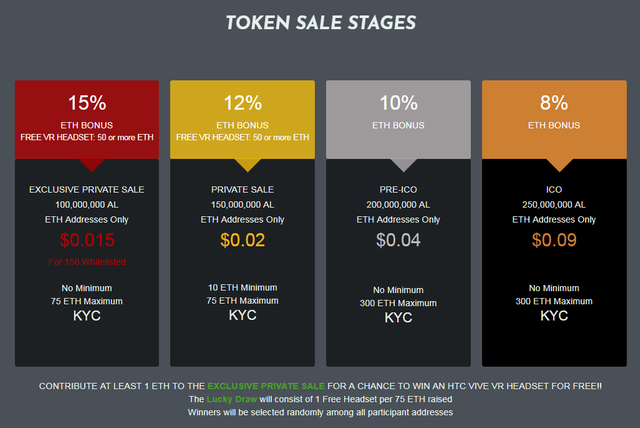Click the $0.015 exclusive private sale price
The image size is (640, 428).
click(86, 240)
